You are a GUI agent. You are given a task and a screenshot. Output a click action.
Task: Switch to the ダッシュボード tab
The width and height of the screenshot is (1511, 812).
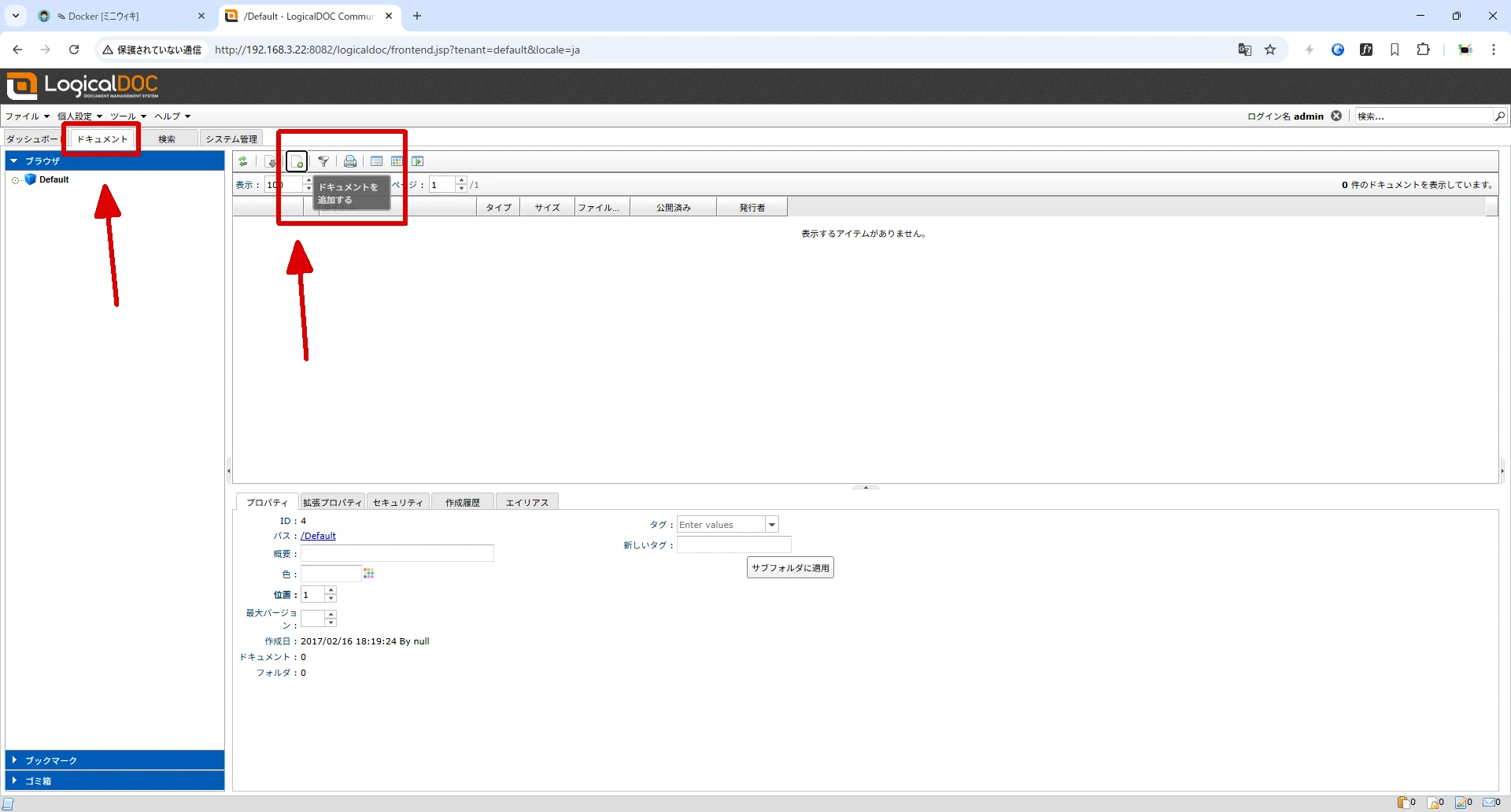[31, 139]
